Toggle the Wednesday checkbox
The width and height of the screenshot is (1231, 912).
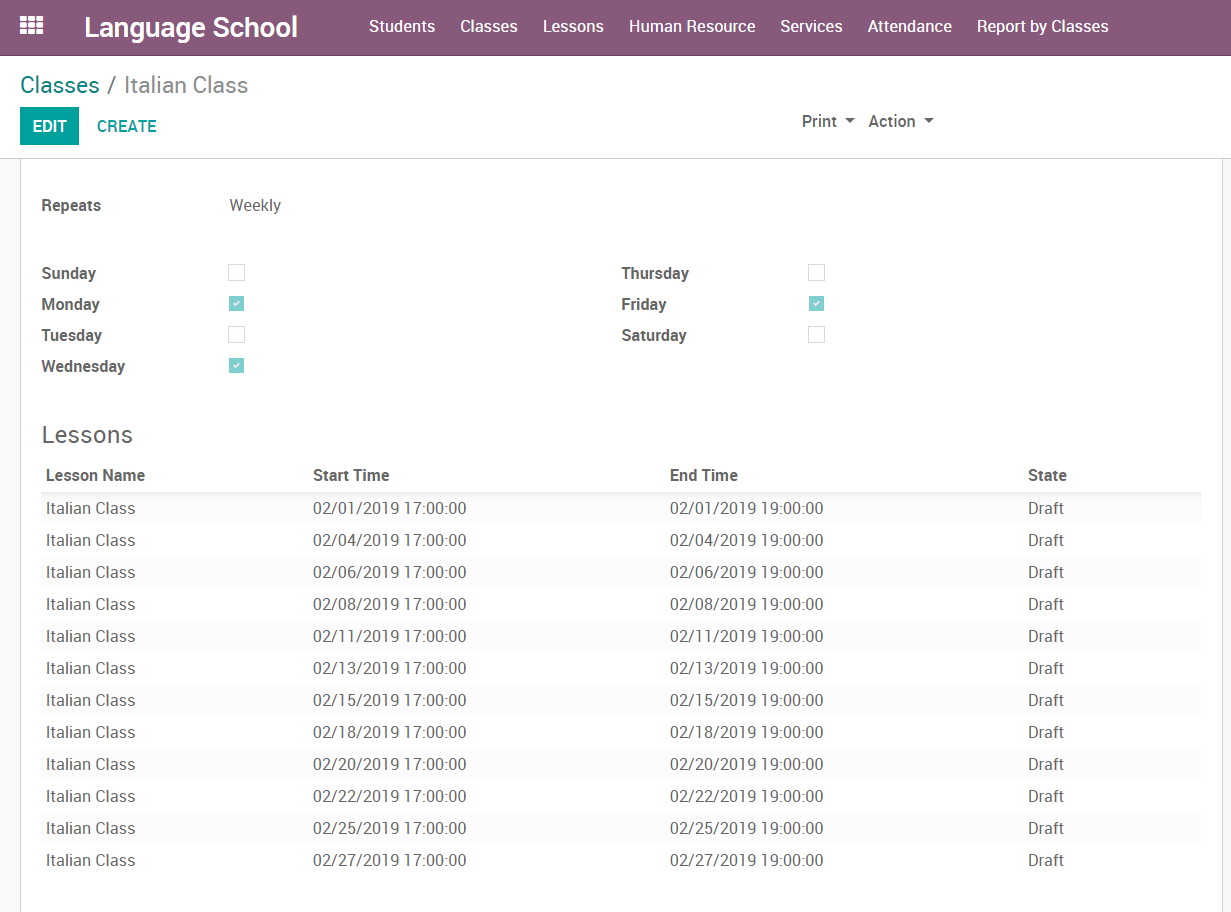coord(236,366)
